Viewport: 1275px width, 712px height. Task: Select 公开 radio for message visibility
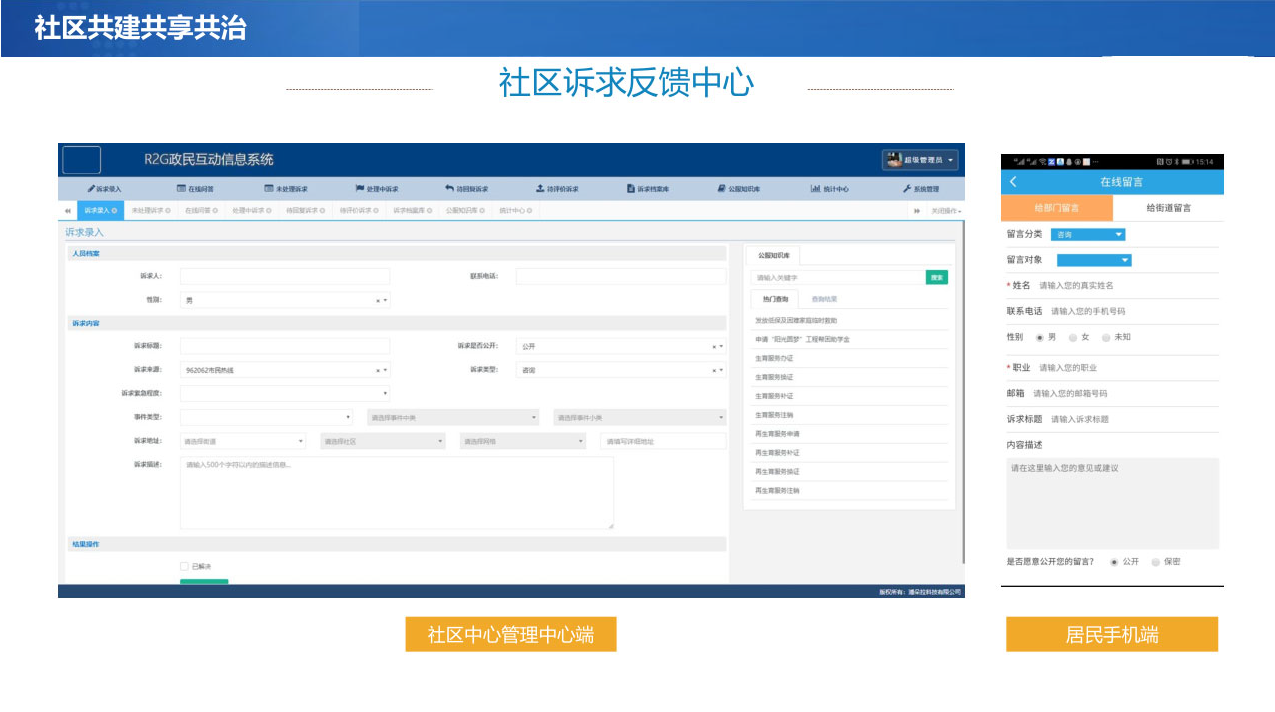coord(1114,562)
